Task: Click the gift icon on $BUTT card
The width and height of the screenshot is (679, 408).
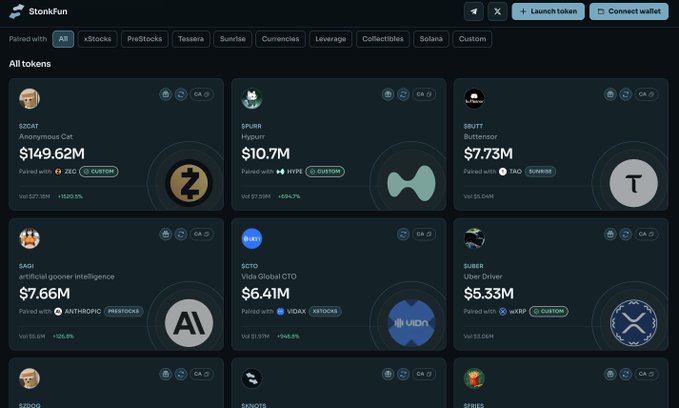Action: point(610,94)
